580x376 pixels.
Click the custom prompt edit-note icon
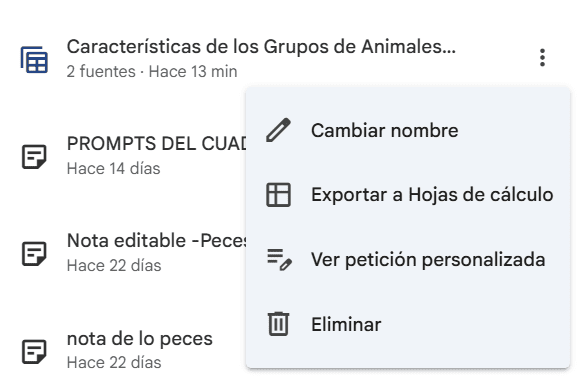[x=279, y=259]
